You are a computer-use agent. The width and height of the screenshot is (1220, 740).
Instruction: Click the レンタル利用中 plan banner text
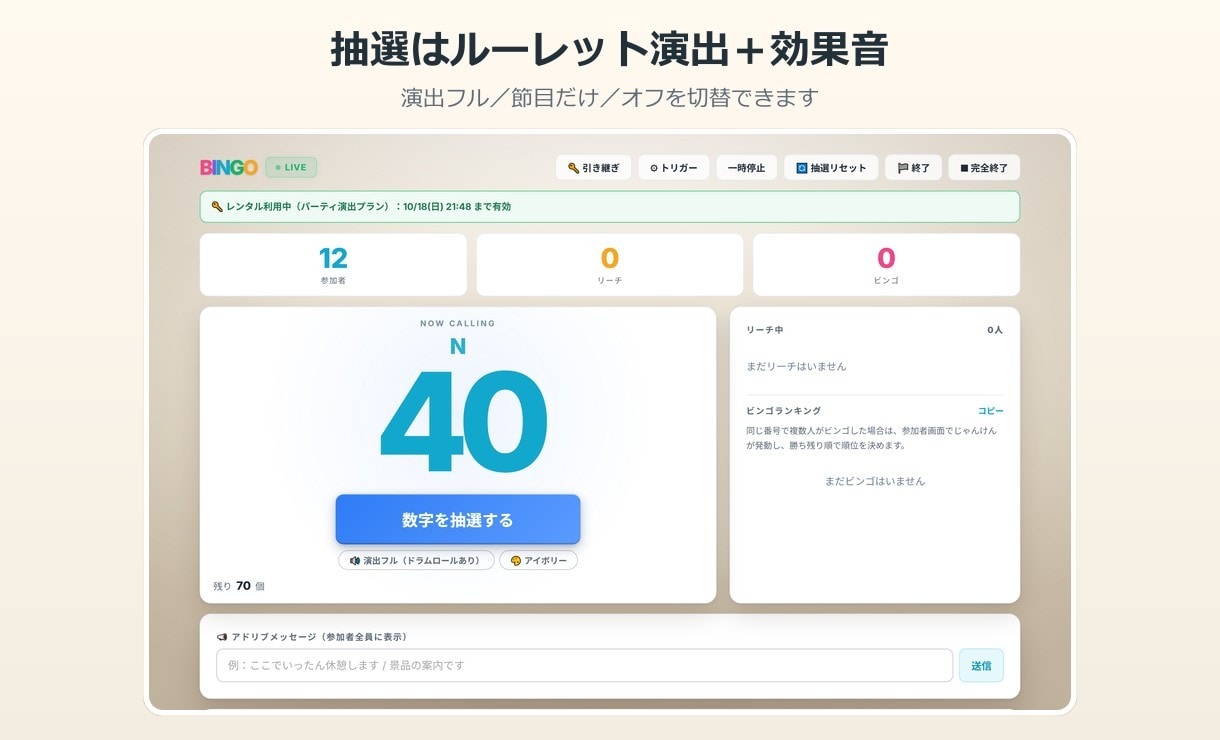(x=368, y=207)
